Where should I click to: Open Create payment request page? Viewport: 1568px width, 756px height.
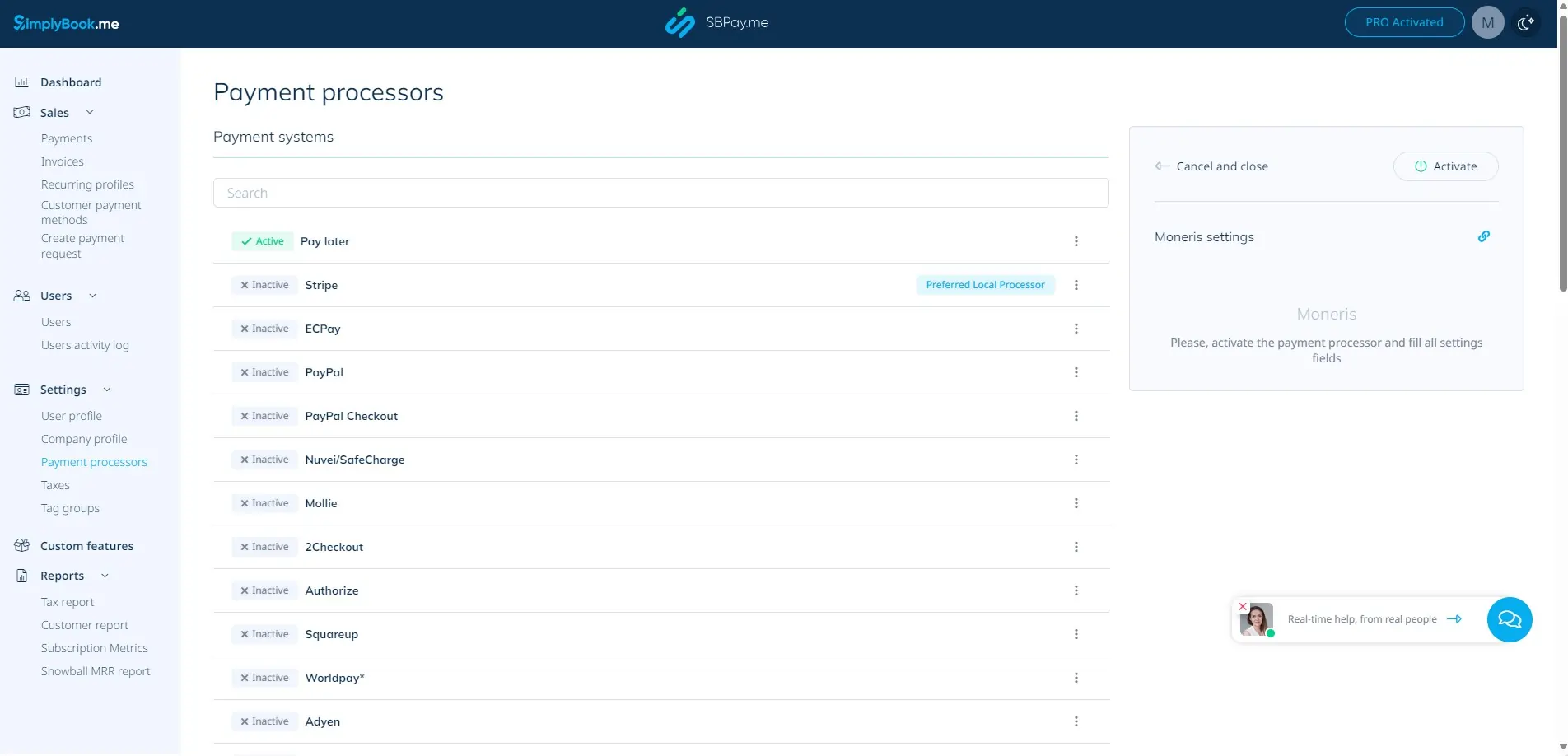pos(82,245)
